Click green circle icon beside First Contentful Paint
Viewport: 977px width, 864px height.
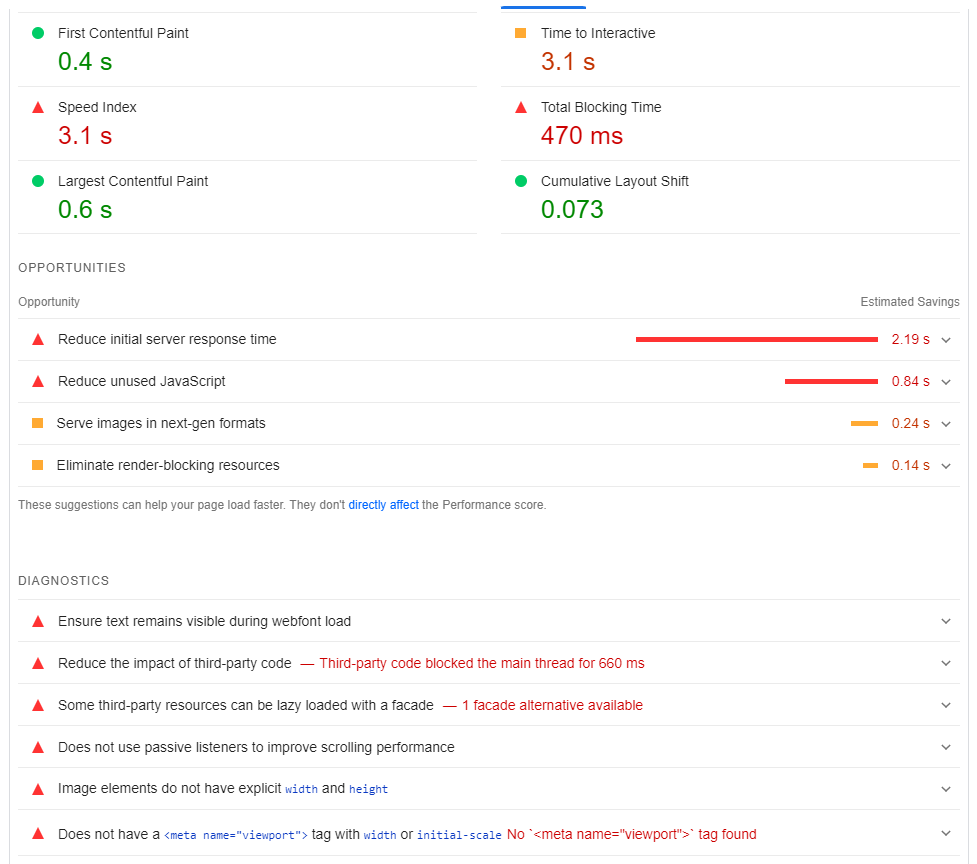(x=38, y=33)
